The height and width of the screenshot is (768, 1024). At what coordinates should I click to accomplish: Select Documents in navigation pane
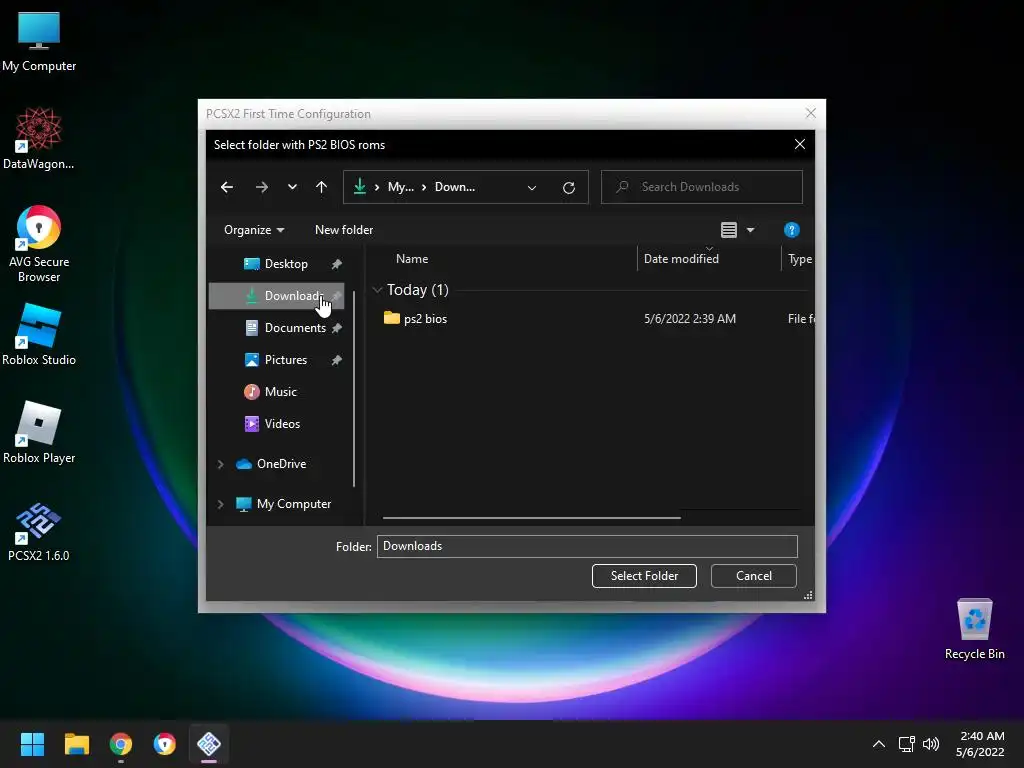[x=295, y=328]
